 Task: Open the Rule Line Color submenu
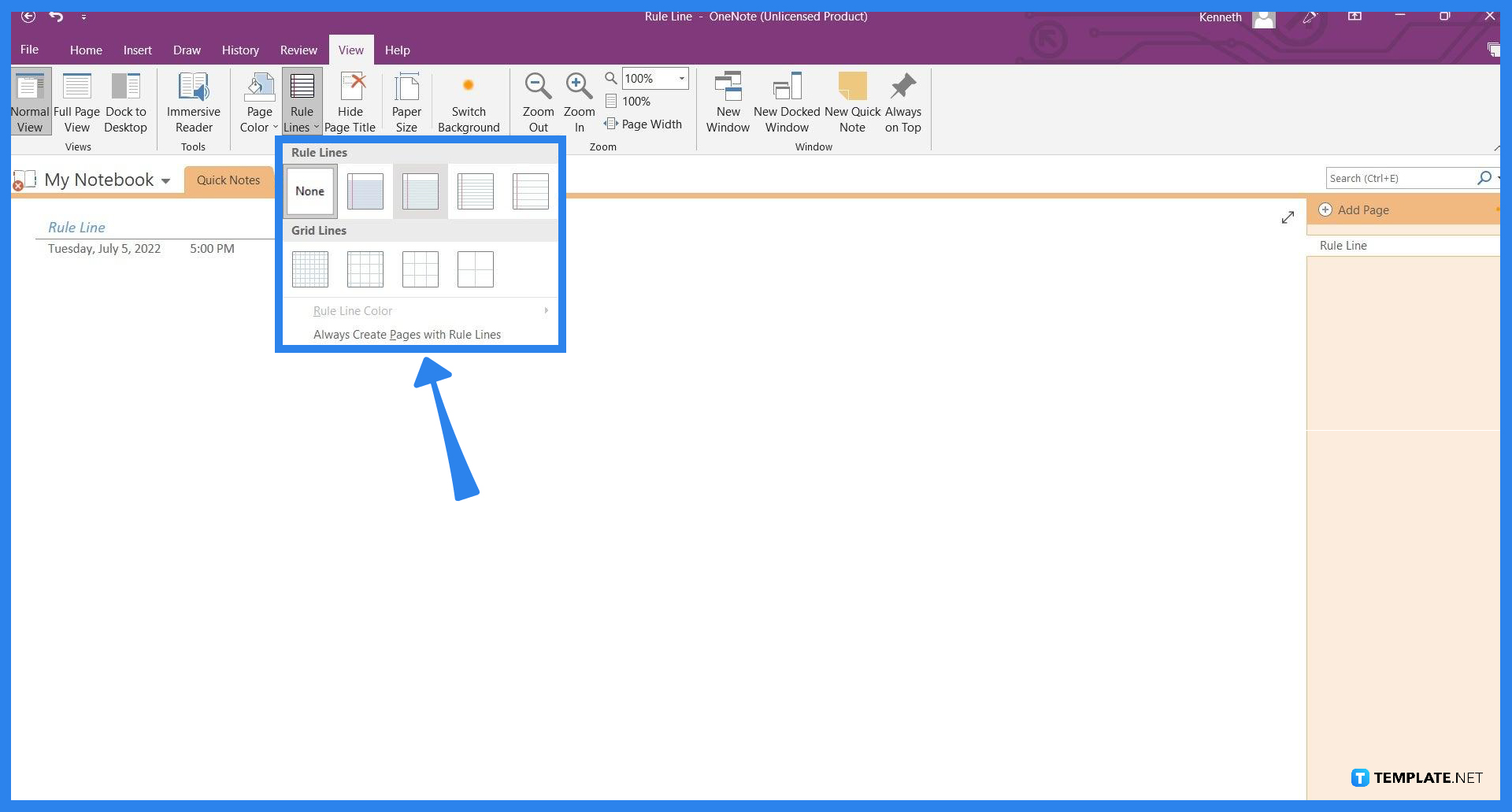352,310
